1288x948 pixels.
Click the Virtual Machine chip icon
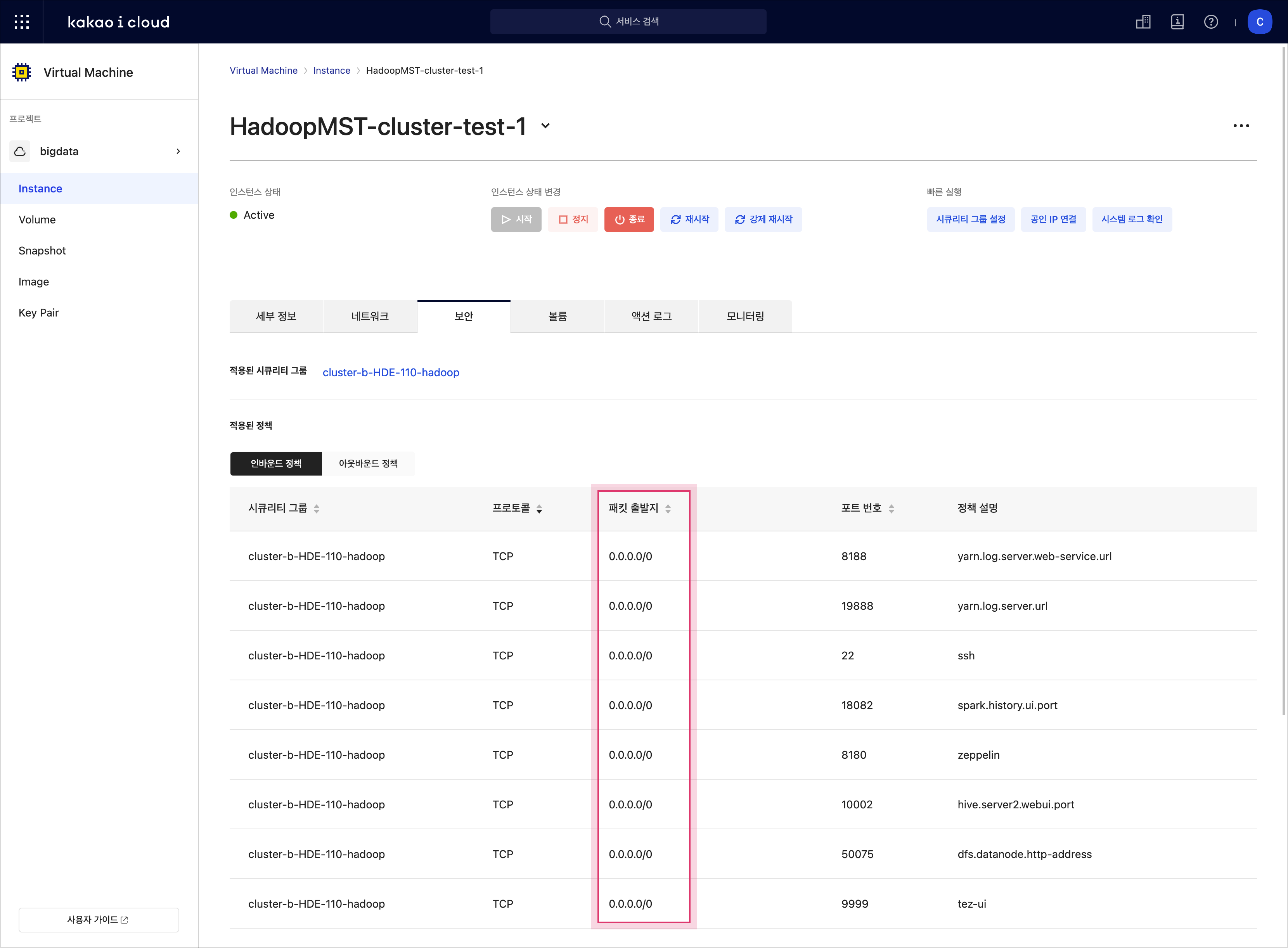(x=22, y=72)
